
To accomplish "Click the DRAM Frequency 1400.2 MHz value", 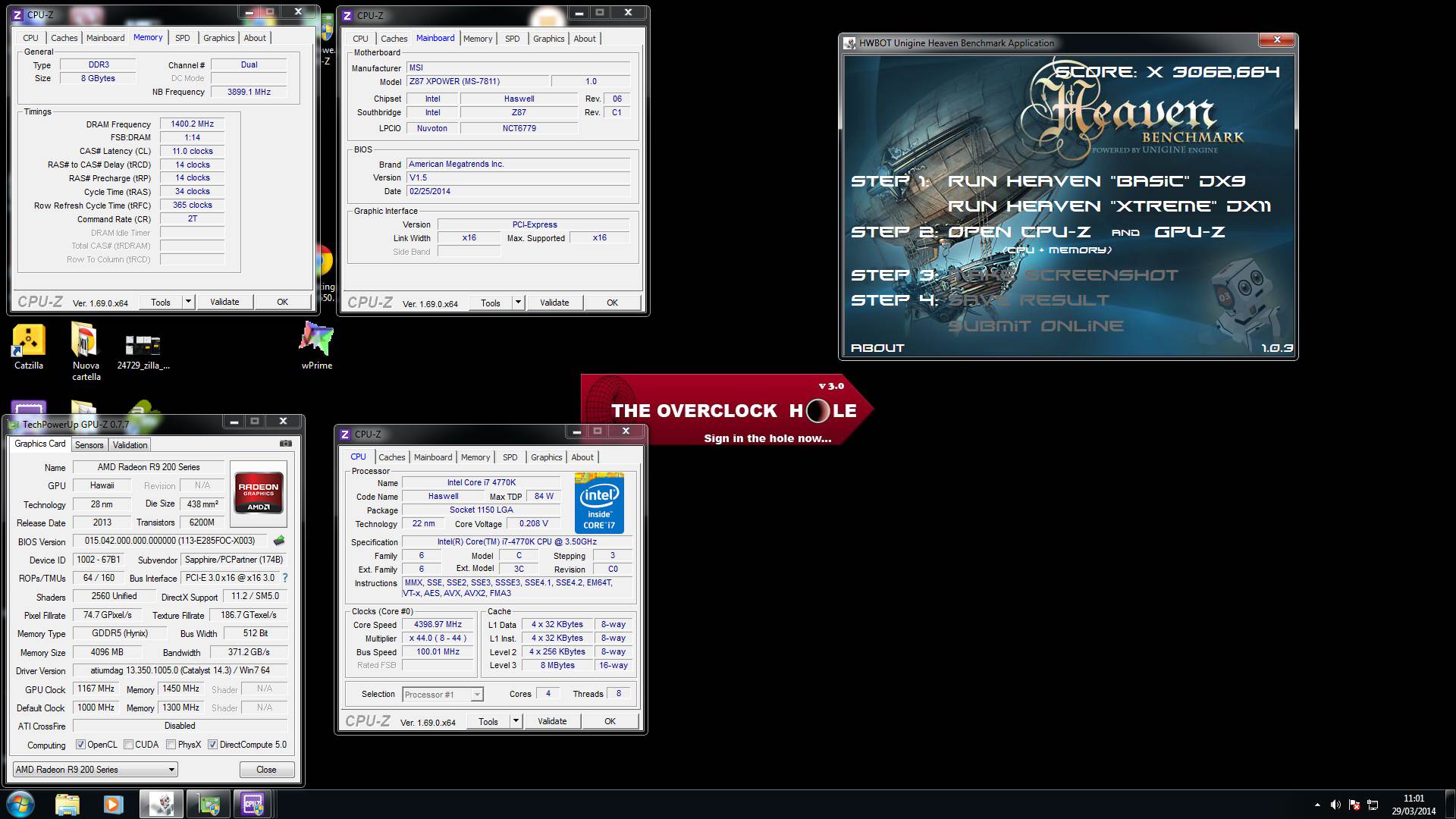I will click(x=192, y=124).
